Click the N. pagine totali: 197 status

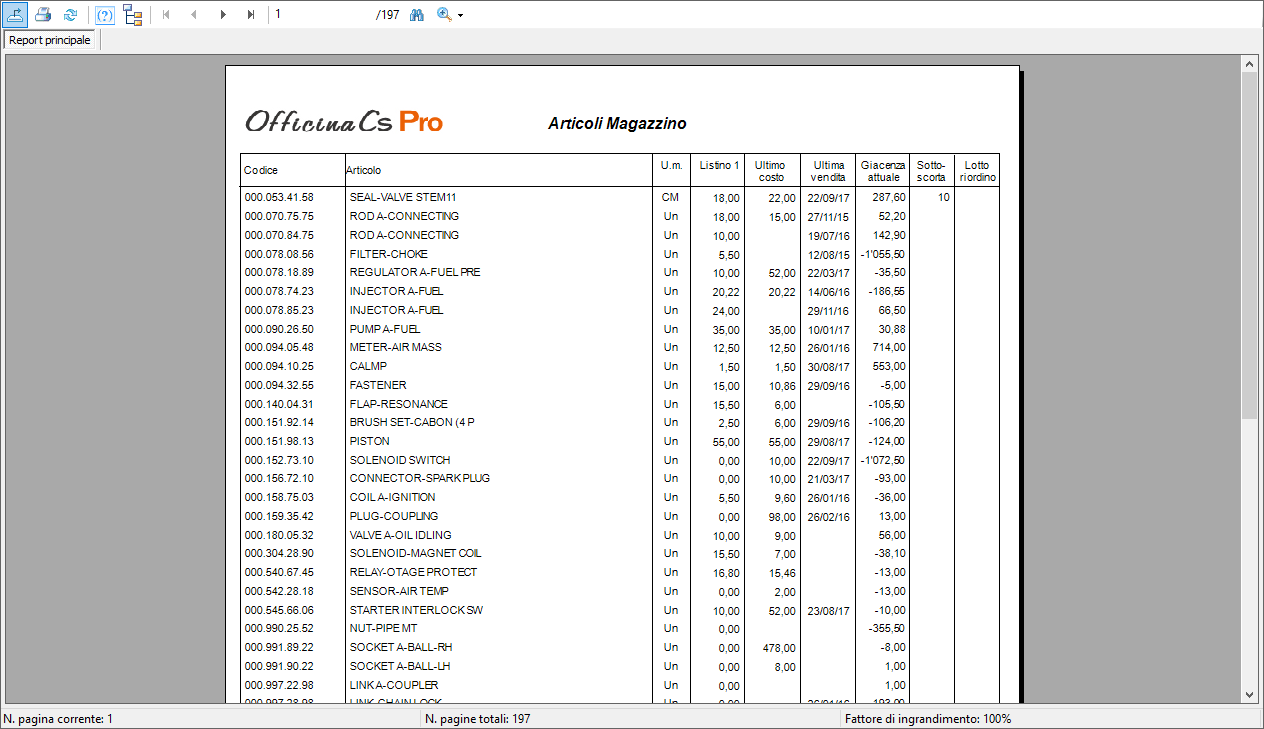[x=478, y=719]
